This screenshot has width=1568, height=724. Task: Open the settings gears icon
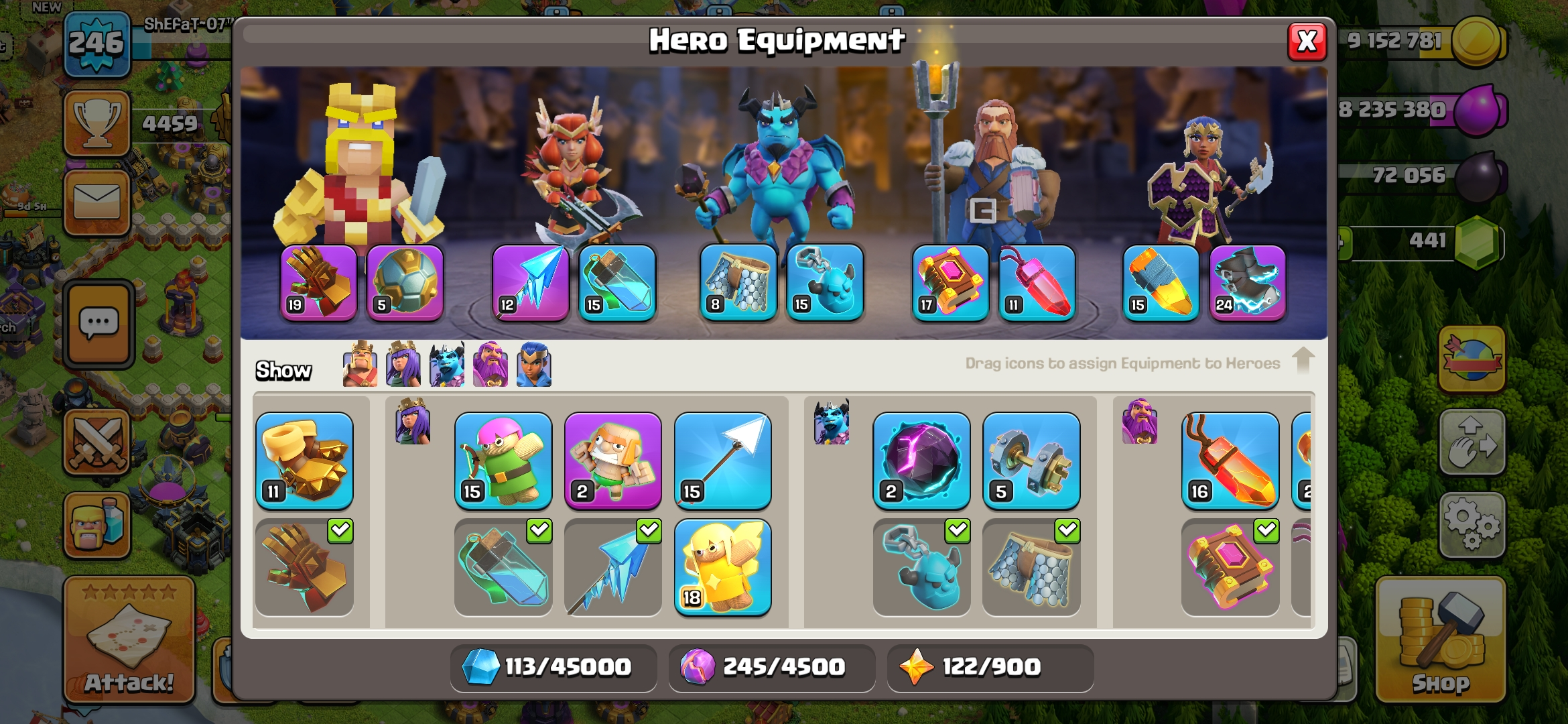pos(1472,524)
